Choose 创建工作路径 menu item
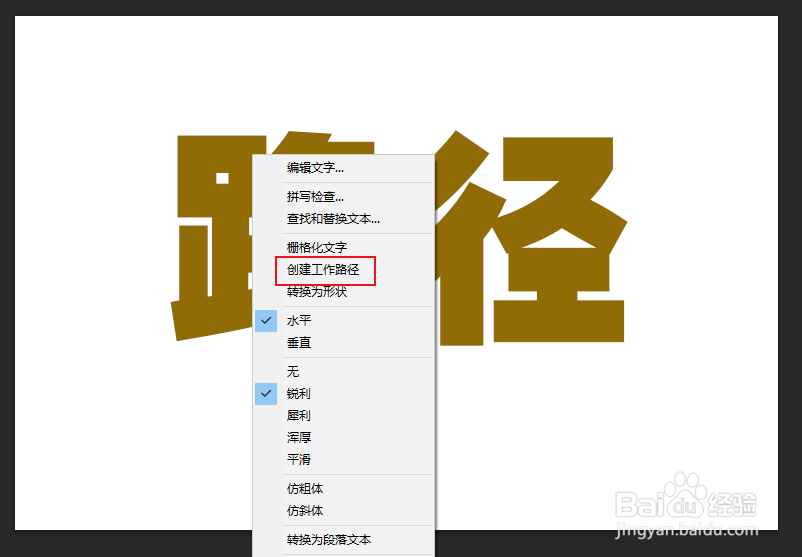The image size is (802, 557). coord(344,270)
